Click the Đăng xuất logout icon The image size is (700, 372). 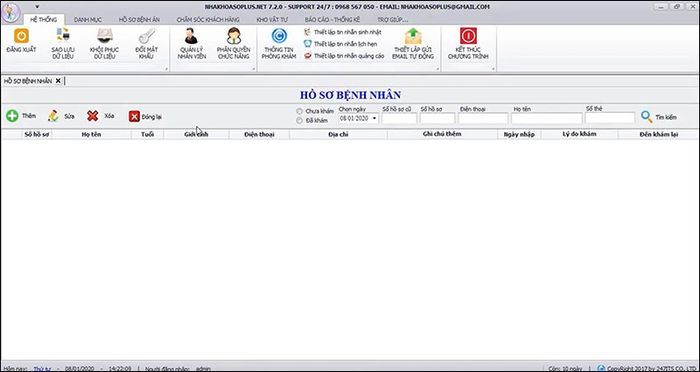click(x=21, y=36)
